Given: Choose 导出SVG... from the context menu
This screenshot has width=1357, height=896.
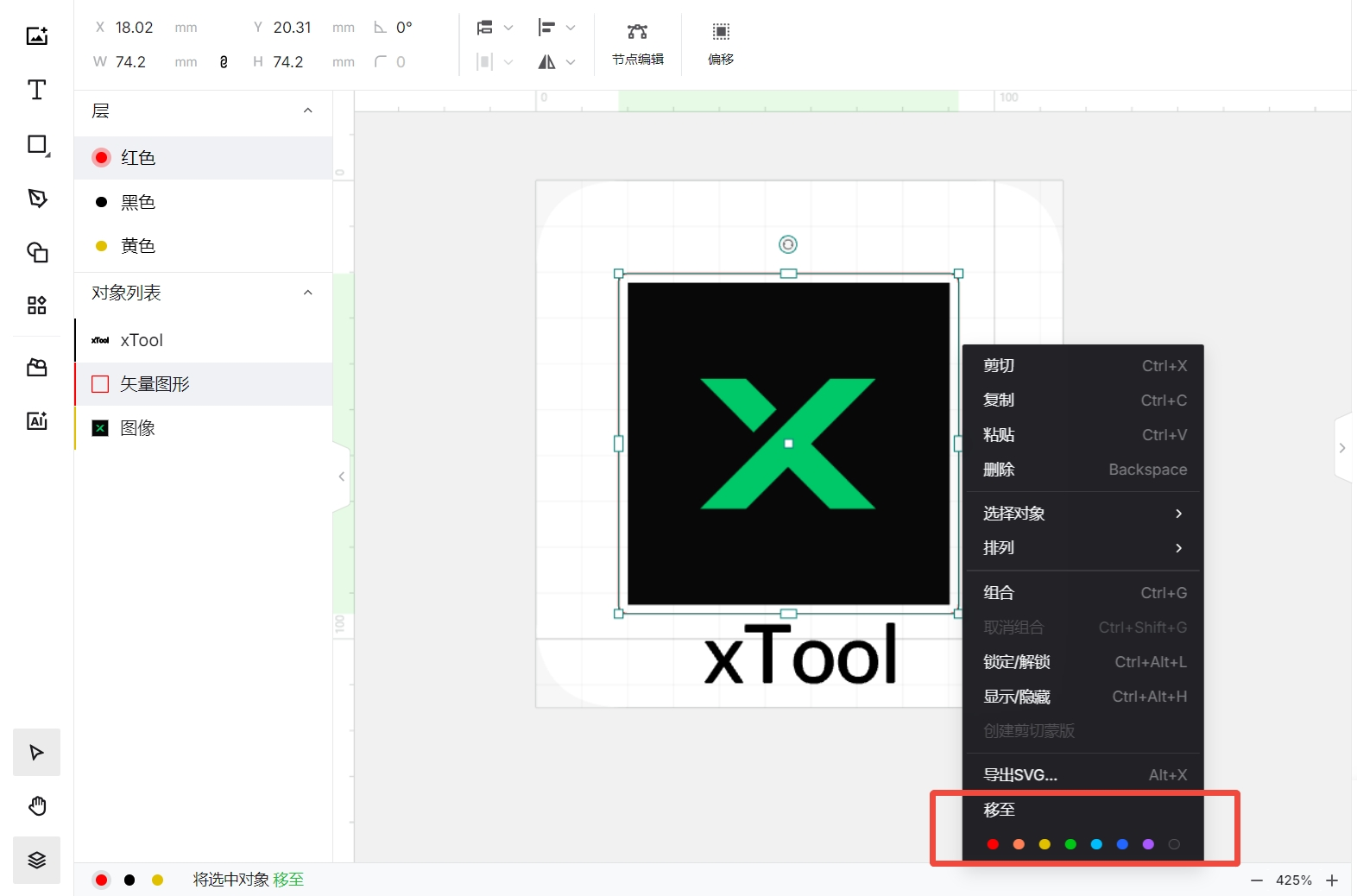Looking at the screenshot, I should [1083, 775].
